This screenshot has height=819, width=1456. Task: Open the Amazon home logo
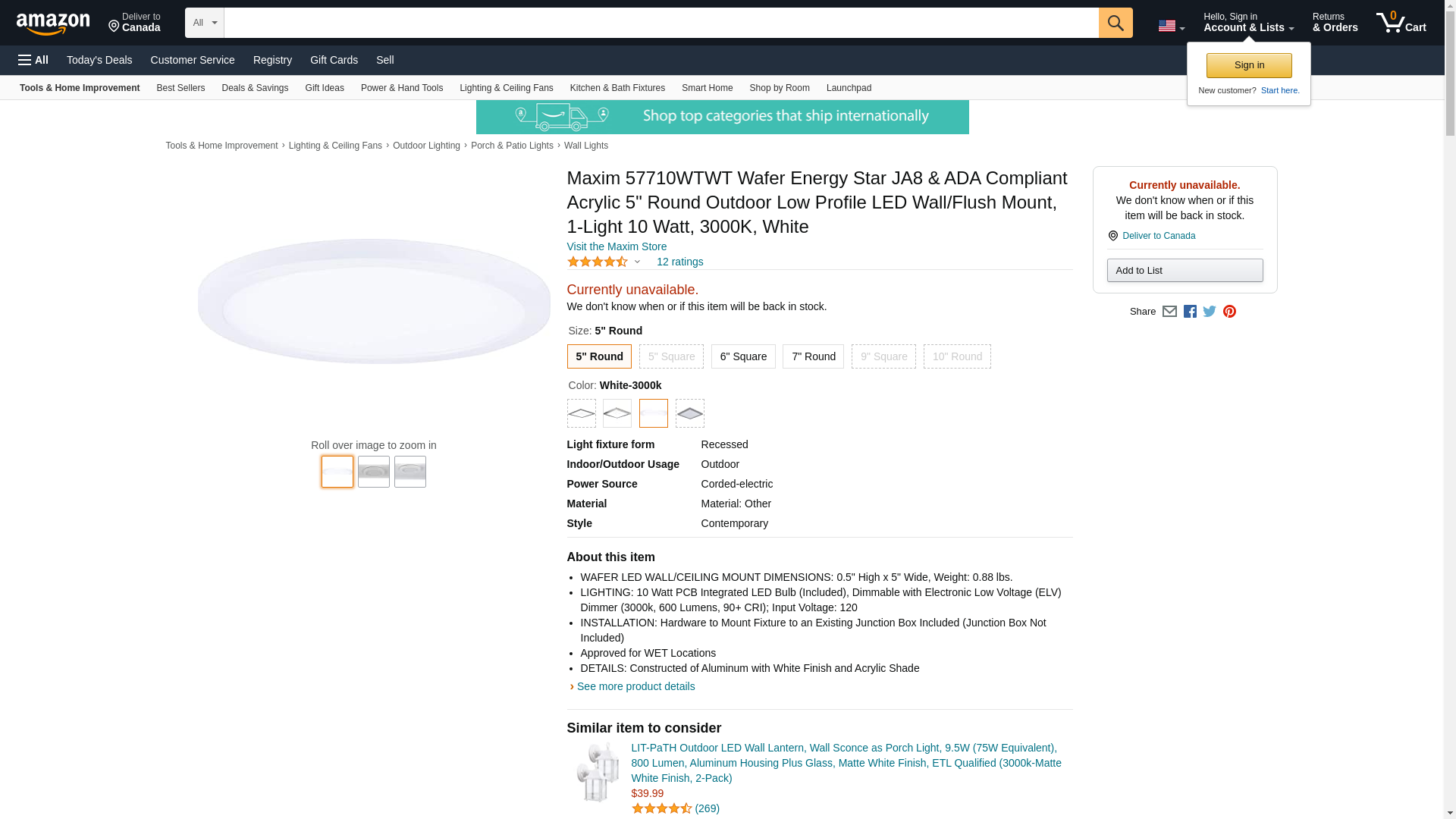point(53,24)
